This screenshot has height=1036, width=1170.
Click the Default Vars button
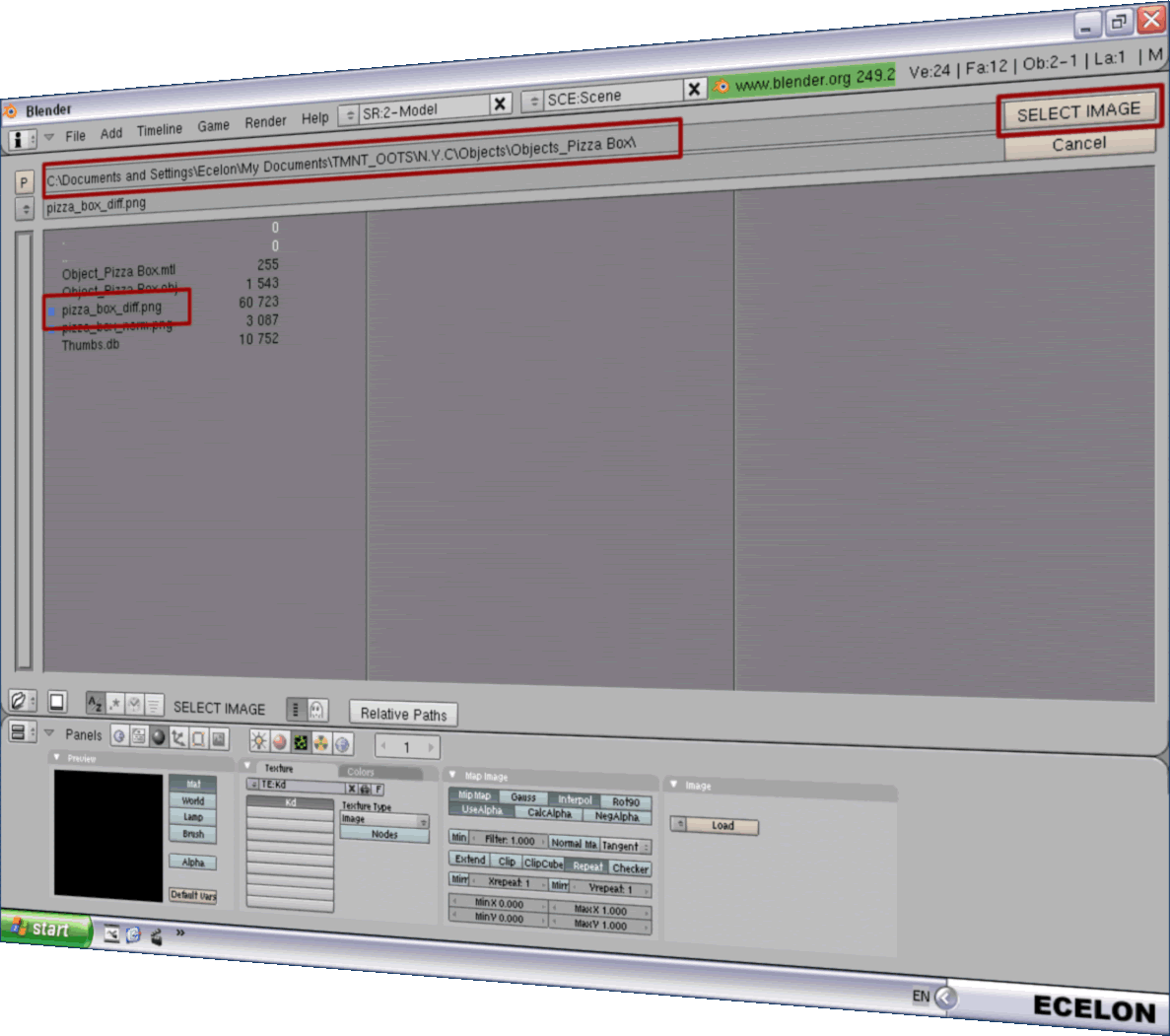[x=193, y=895]
